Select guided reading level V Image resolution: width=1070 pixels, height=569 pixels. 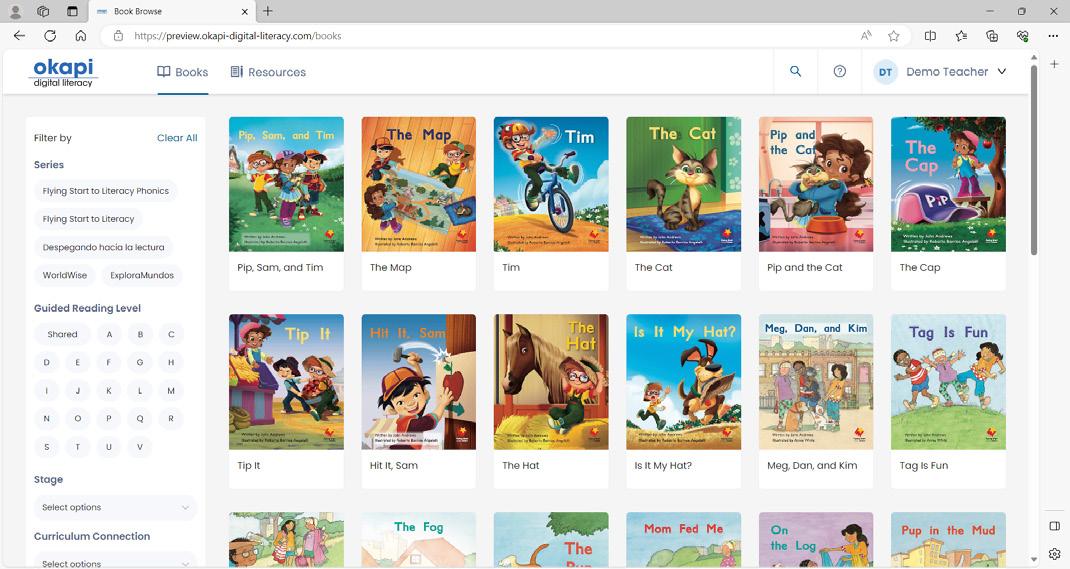point(140,447)
